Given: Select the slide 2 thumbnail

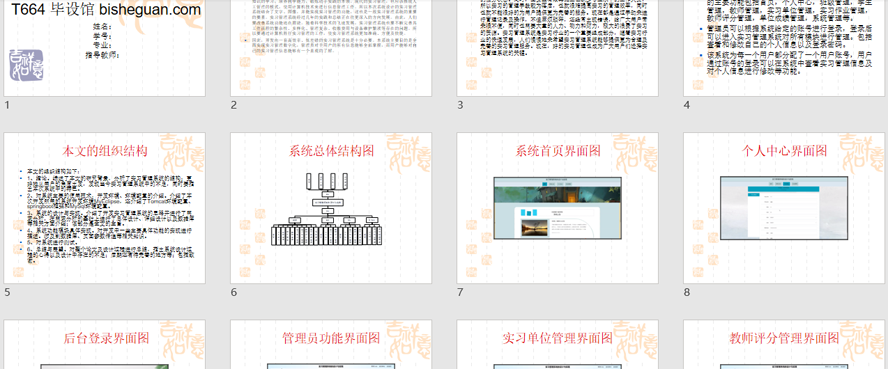Looking at the screenshot, I should click(x=331, y=48).
